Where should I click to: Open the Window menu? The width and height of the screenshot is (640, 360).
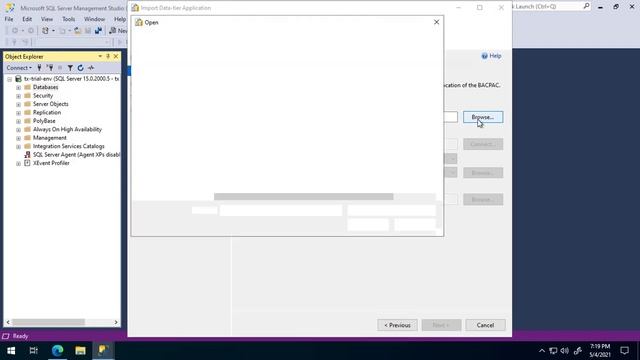[x=94, y=19]
